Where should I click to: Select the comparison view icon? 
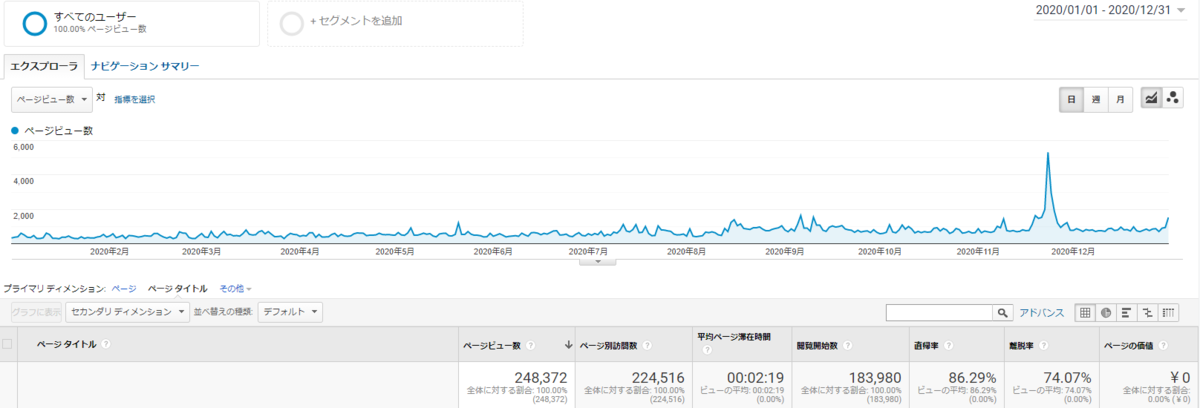(x=1147, y=312)
